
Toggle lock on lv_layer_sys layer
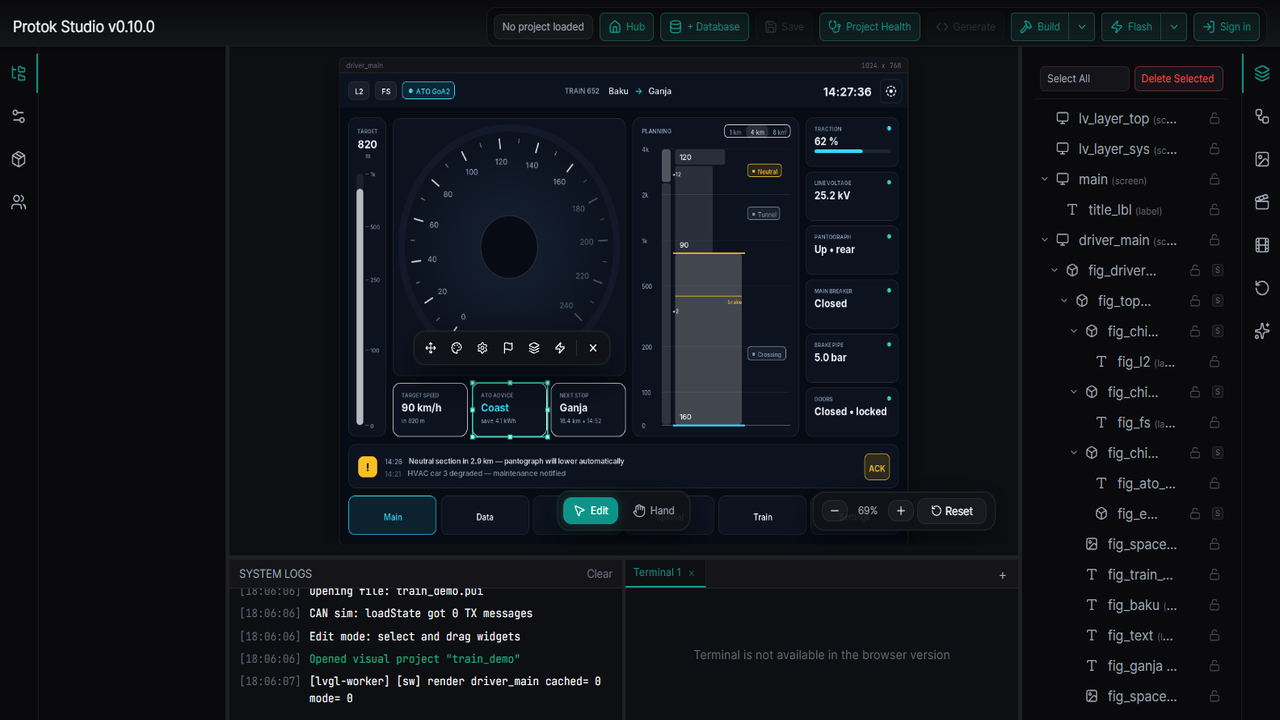pos(1215,149)
